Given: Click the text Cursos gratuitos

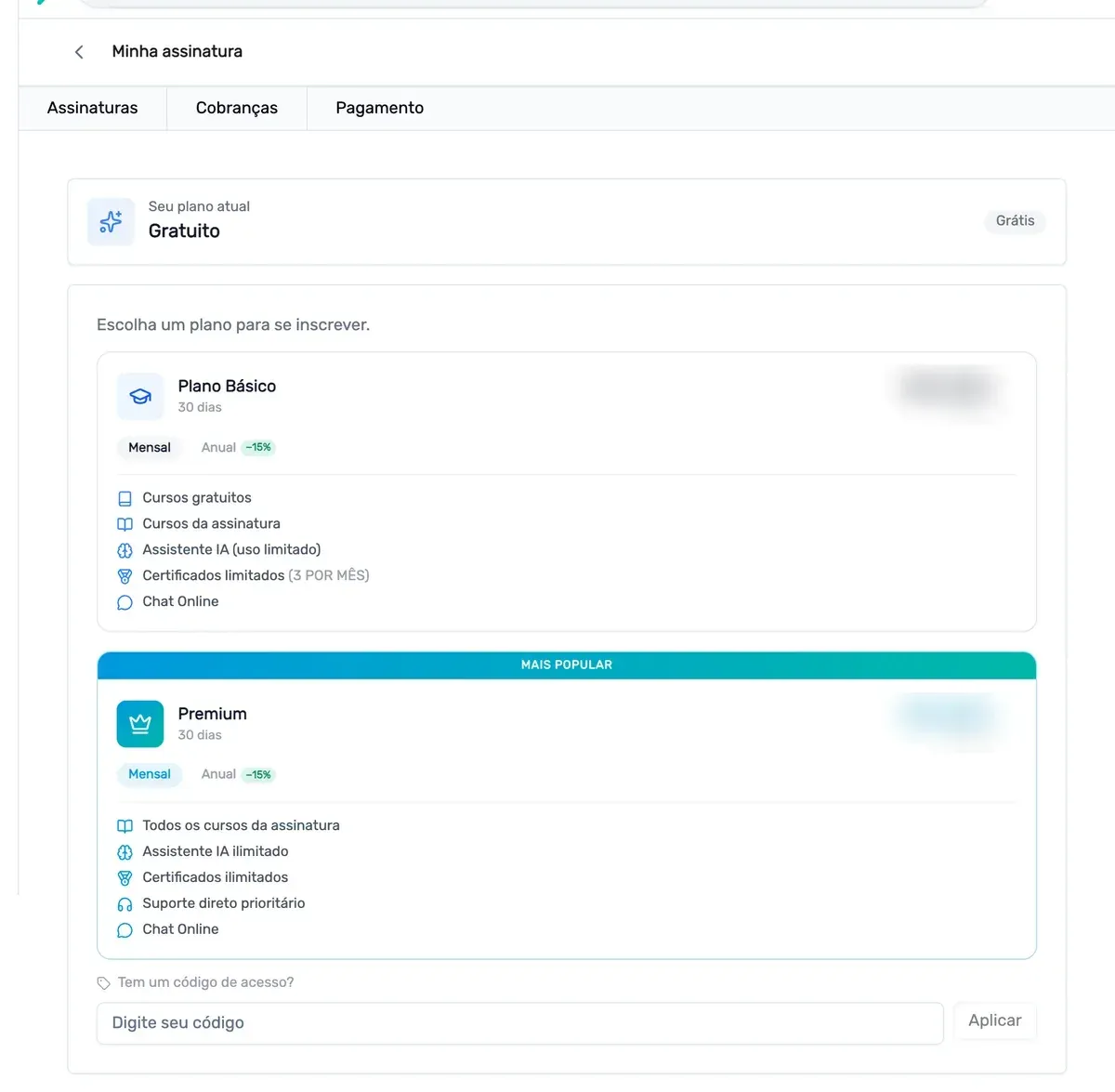Looking at the screenshot, I should 197,498.
